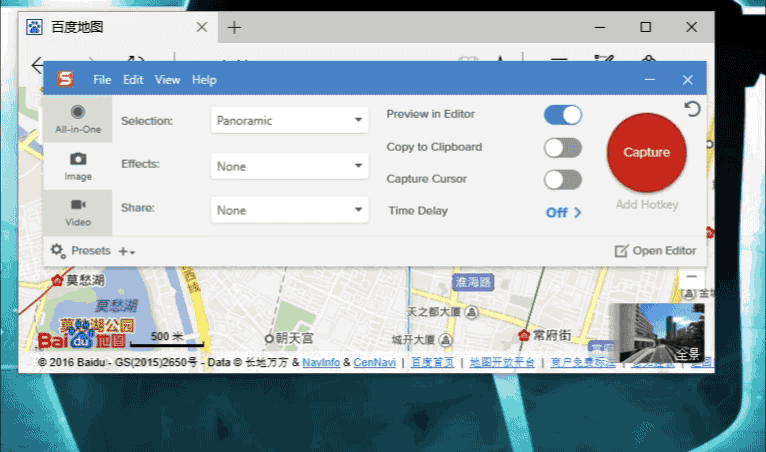Close the Snagit capture window
The width and height of the screenshot is (766, 452).
[x=687, y=80]
